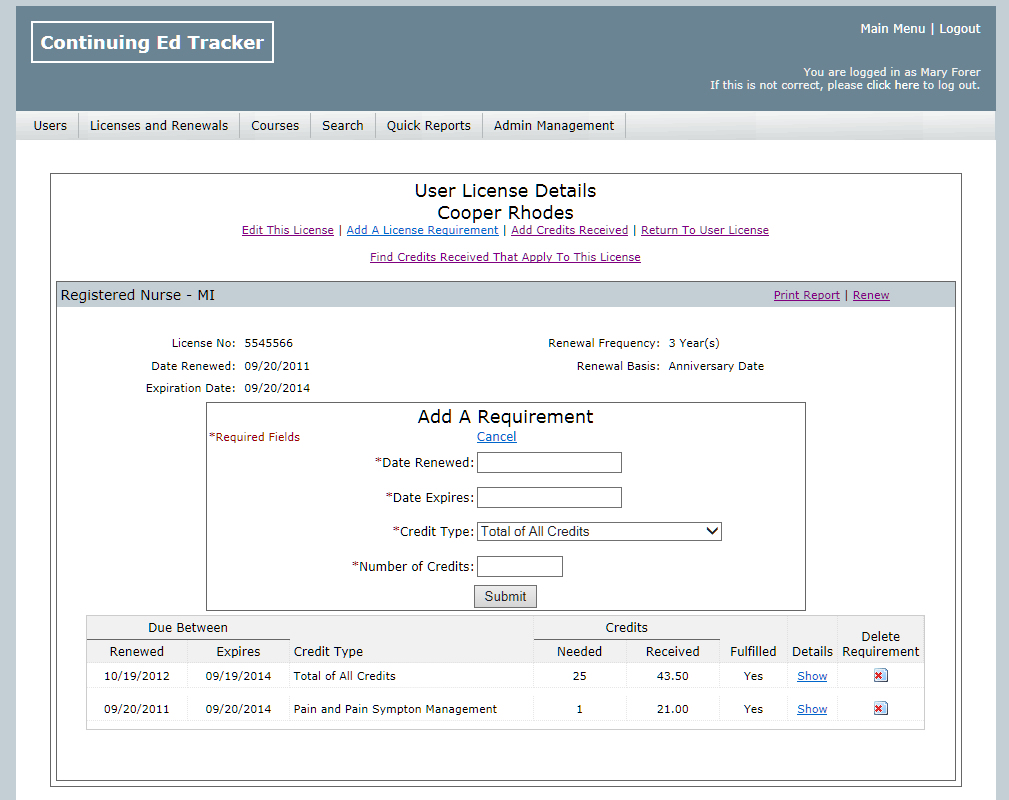The width and height of the screenshot is (1009, 800).
Task: Click the Date Renewed input field
Action: point(549,462)
